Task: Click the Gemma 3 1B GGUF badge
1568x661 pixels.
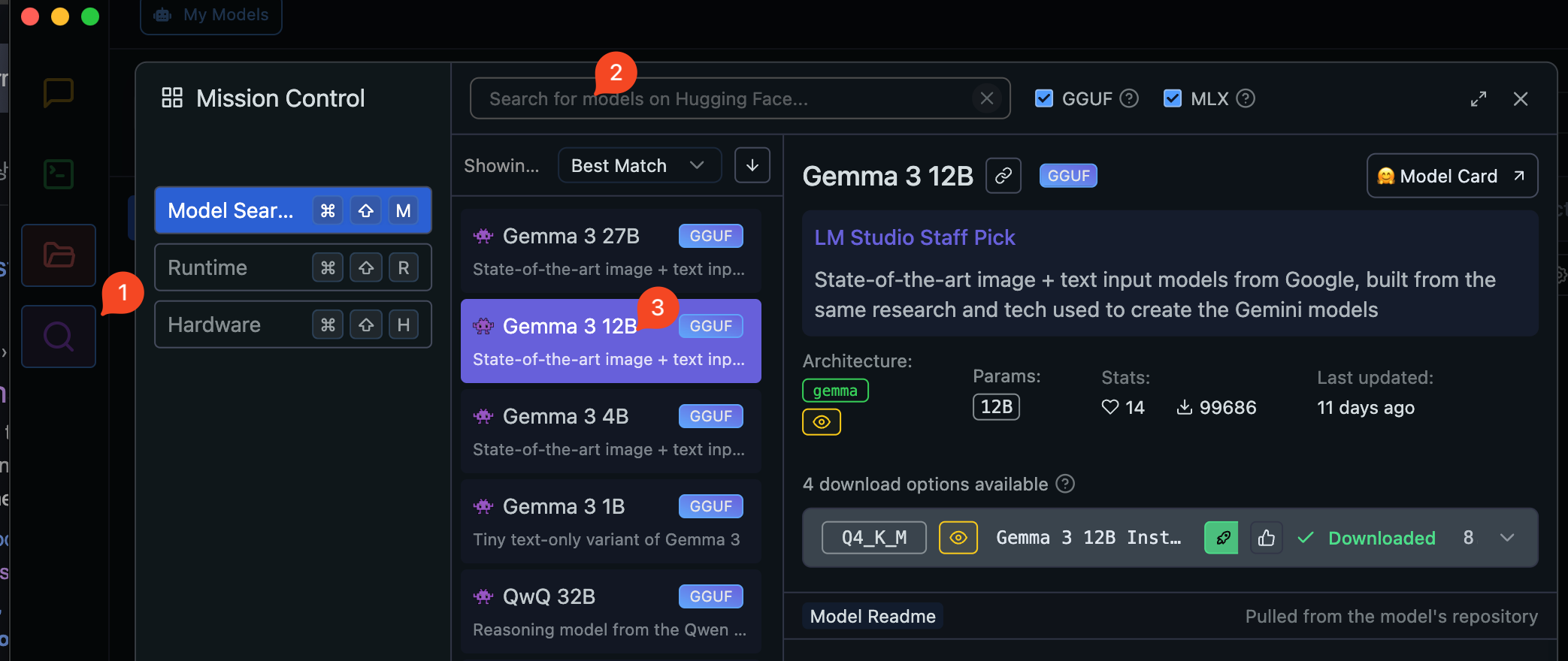Action: [x=711, y=506]
